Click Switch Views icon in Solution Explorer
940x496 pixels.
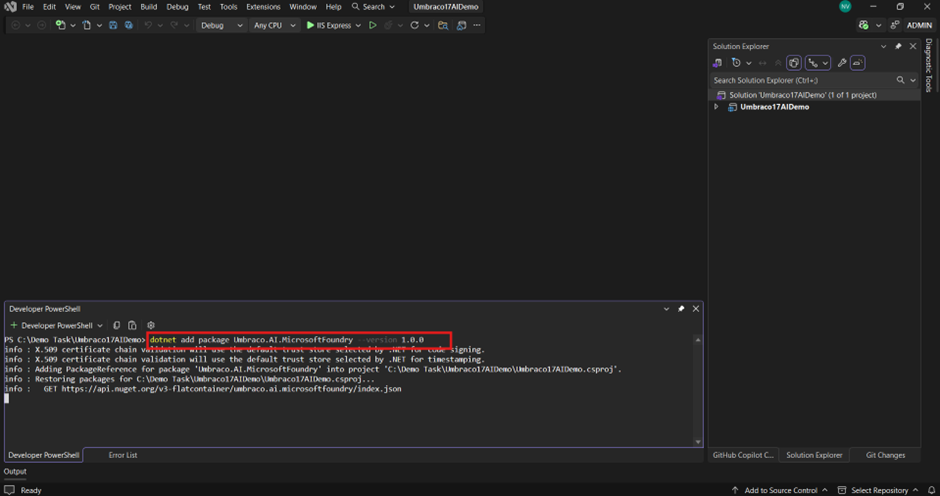click(x=717, y=63)
